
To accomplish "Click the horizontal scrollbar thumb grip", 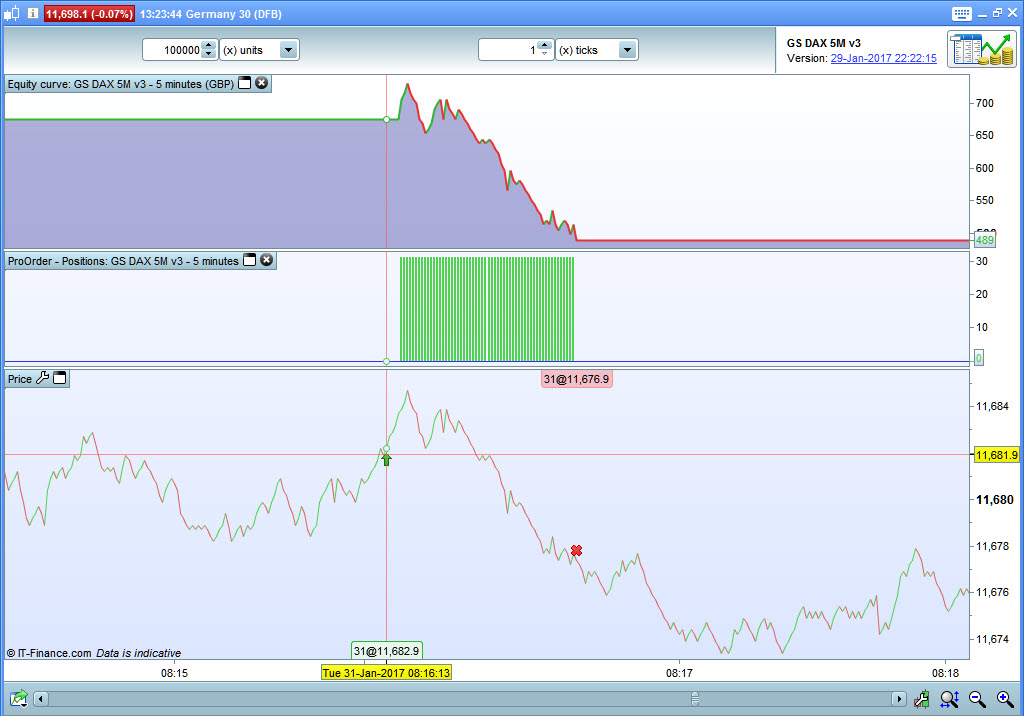I will (695, 699).
